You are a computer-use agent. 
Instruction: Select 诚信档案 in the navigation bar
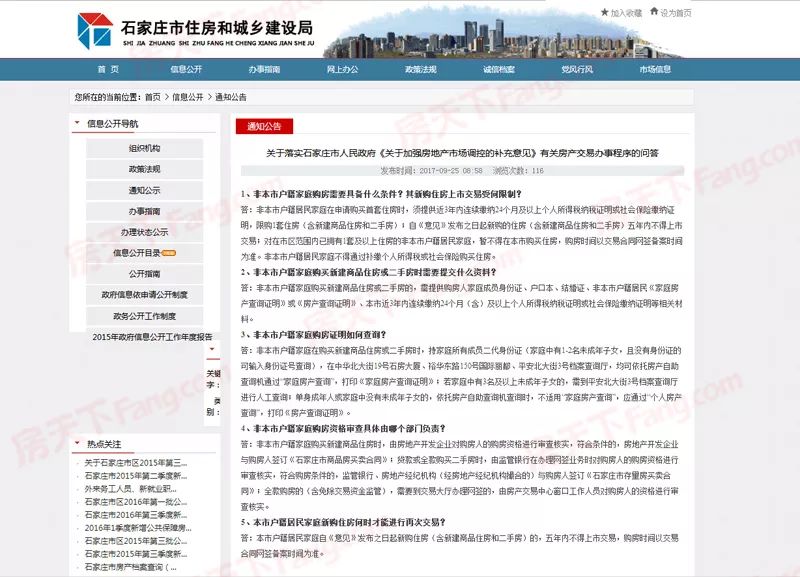tap(499, 69)
